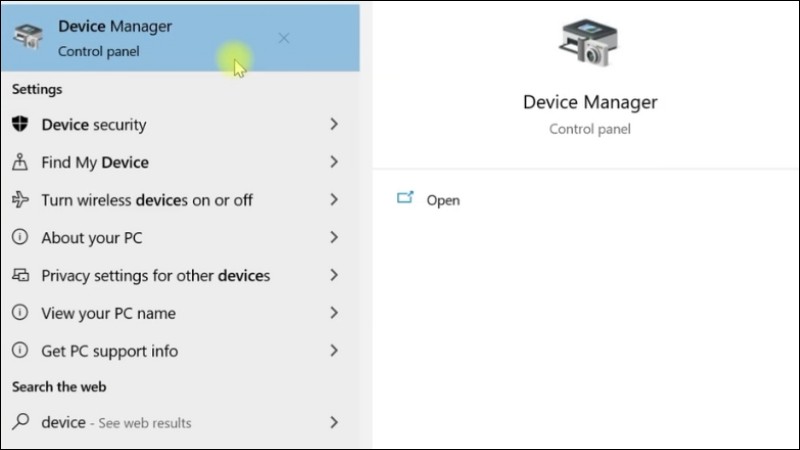Viewport: 800px width, 450px height.
Task: Click the magnifier icon next to device web search
Action: (20, 421)
